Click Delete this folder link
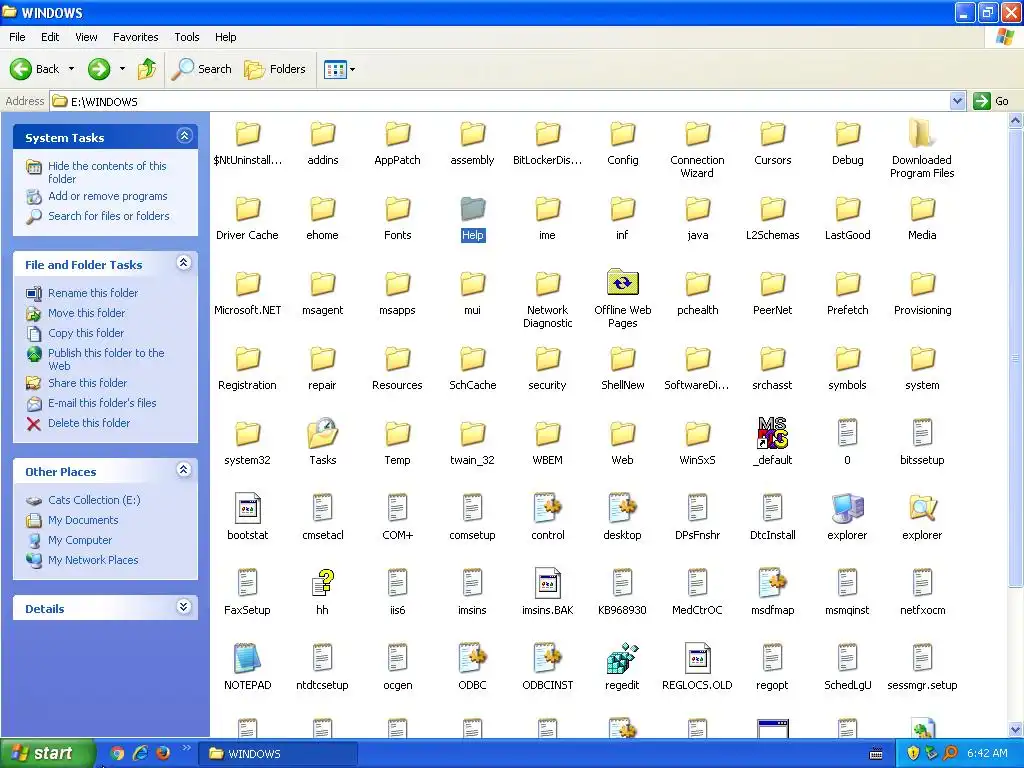 point(89,423)
